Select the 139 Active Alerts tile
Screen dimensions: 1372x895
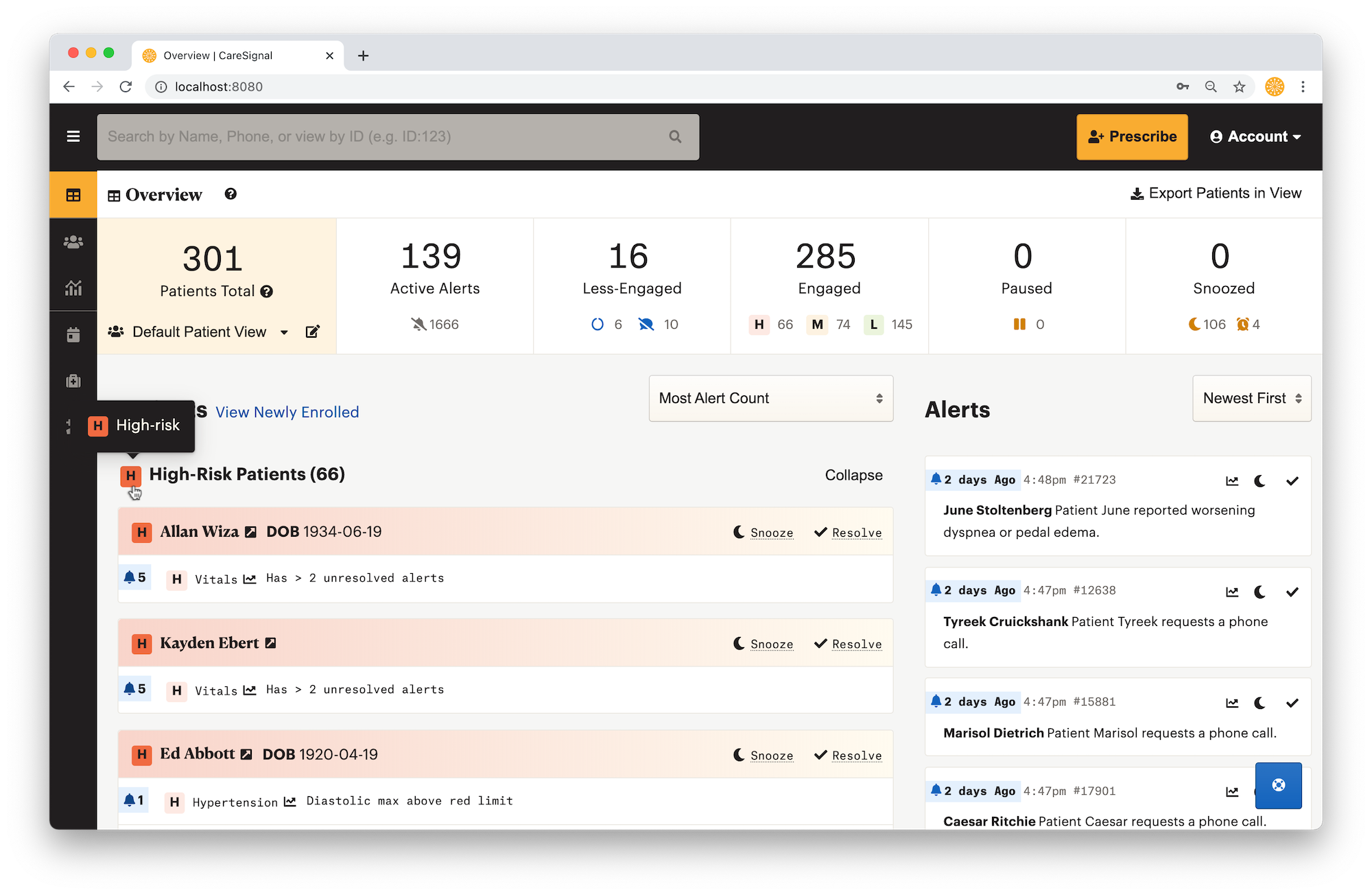[x=435, y=286]
